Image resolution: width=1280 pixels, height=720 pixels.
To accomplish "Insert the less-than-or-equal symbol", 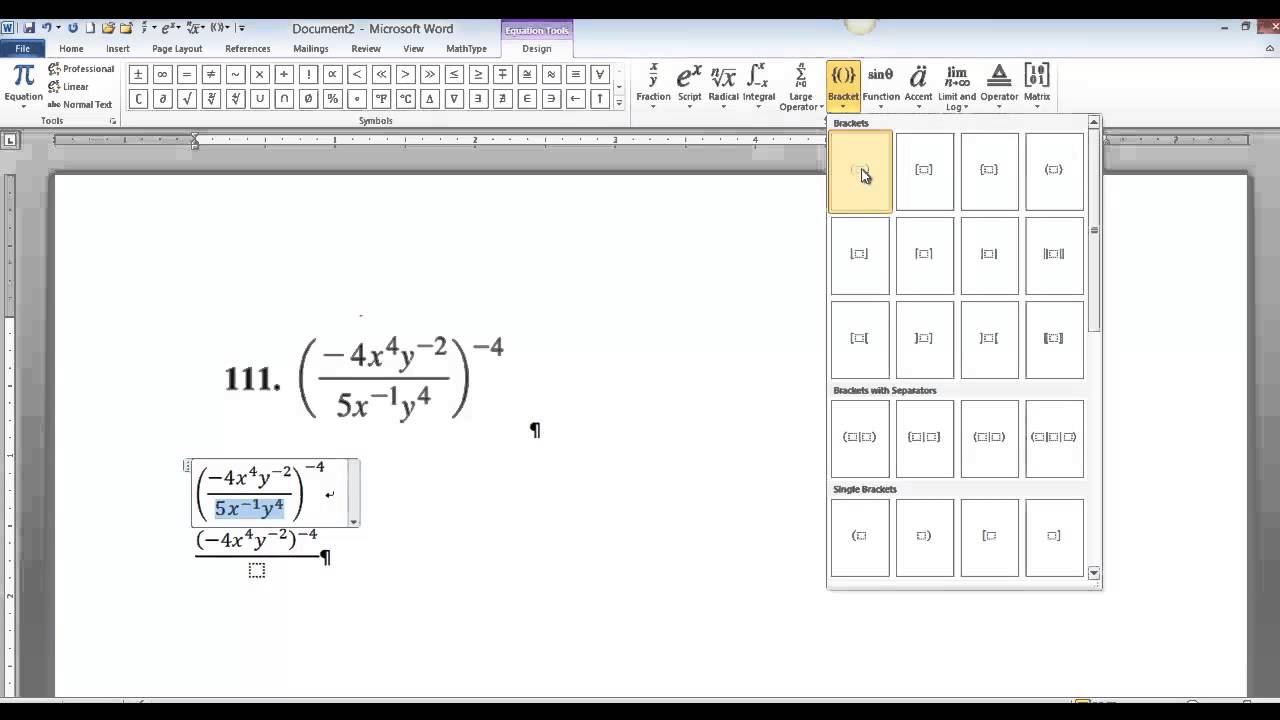I will (x=454, y=74).
